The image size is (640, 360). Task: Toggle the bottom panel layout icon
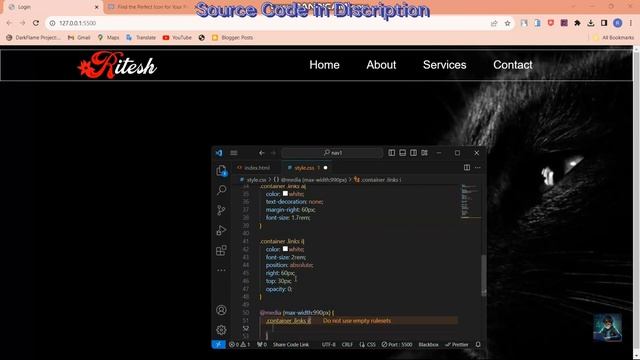(x=402, y=153)
